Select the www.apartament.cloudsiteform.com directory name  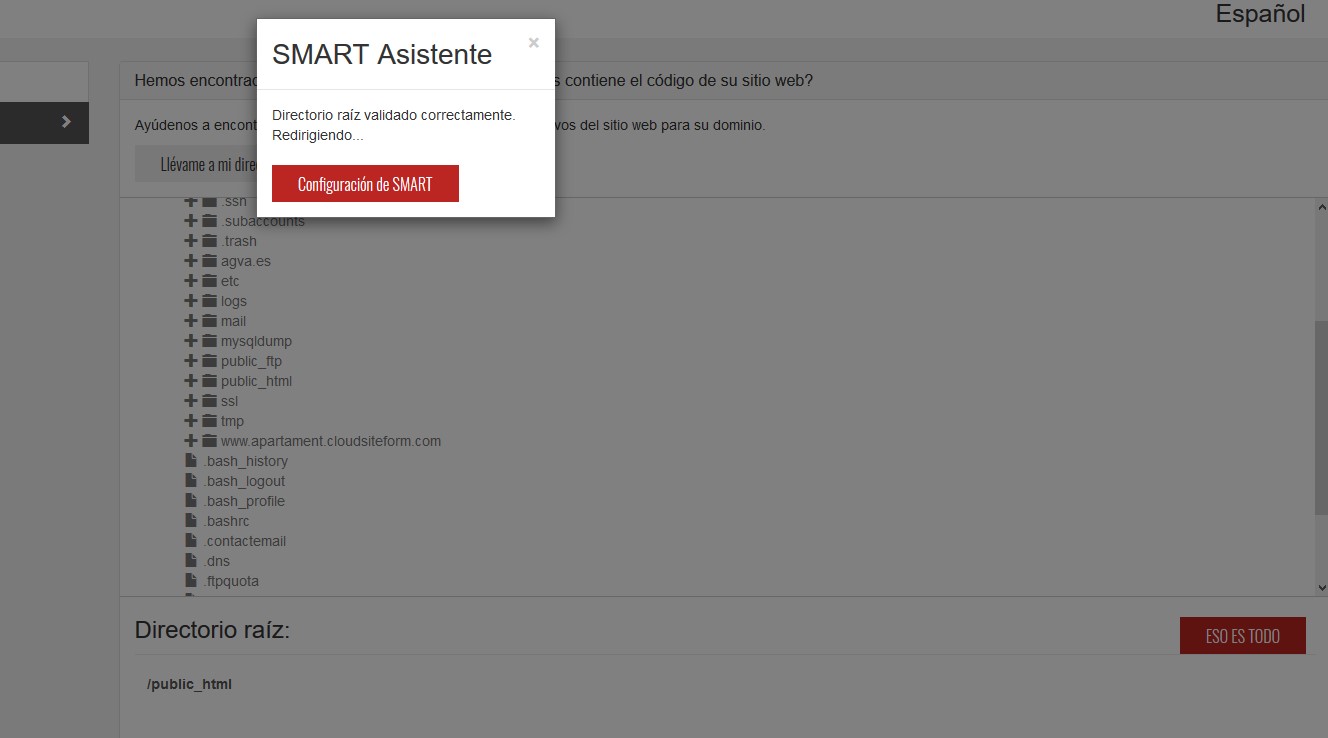point(331,441)
